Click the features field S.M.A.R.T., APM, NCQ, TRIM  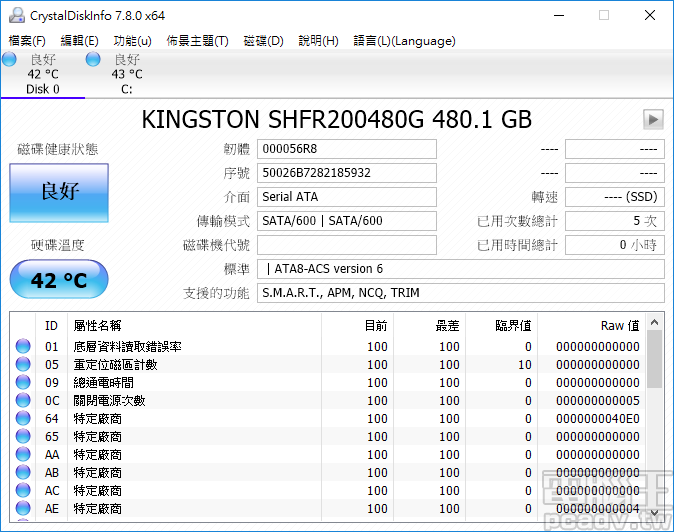click(x=461, y=293)
